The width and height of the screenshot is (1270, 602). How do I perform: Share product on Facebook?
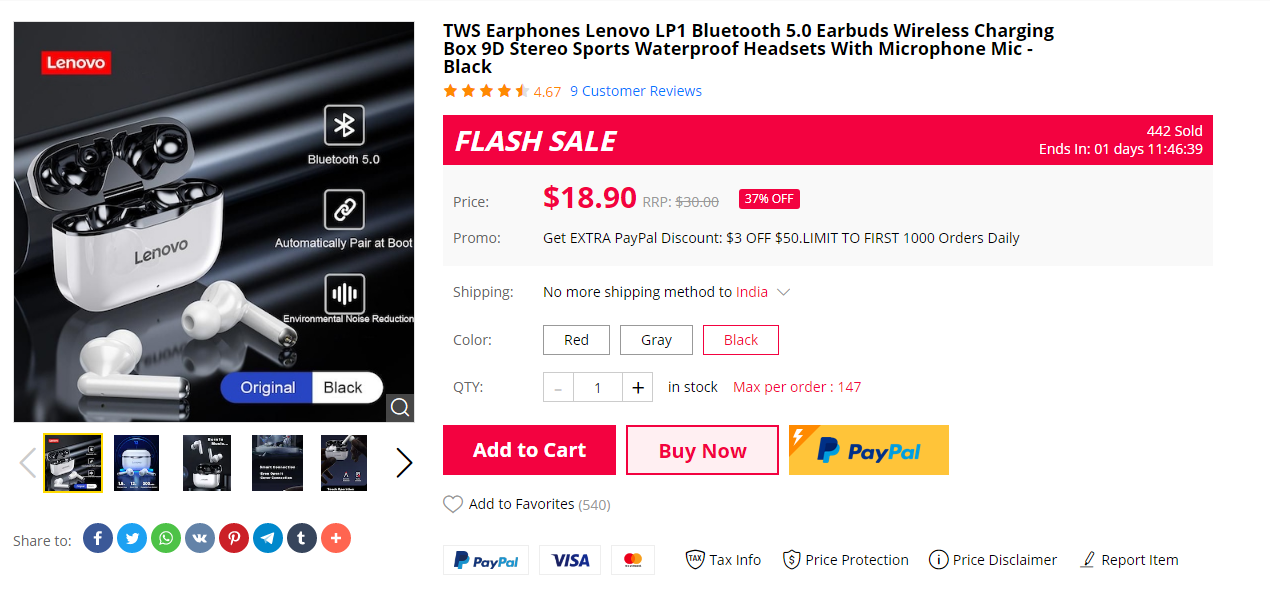(97, 539)
